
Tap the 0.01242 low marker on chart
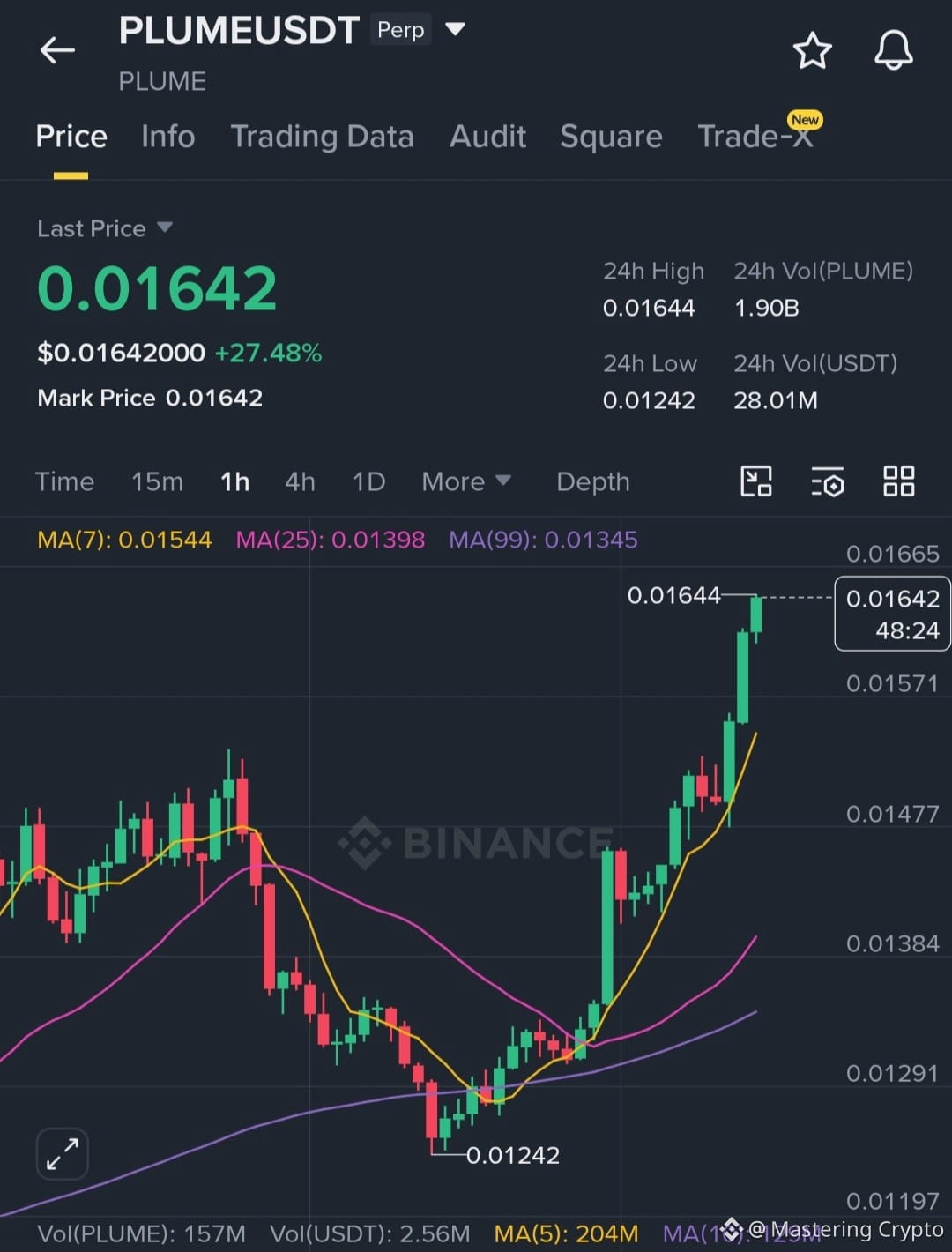[512, 1155]
